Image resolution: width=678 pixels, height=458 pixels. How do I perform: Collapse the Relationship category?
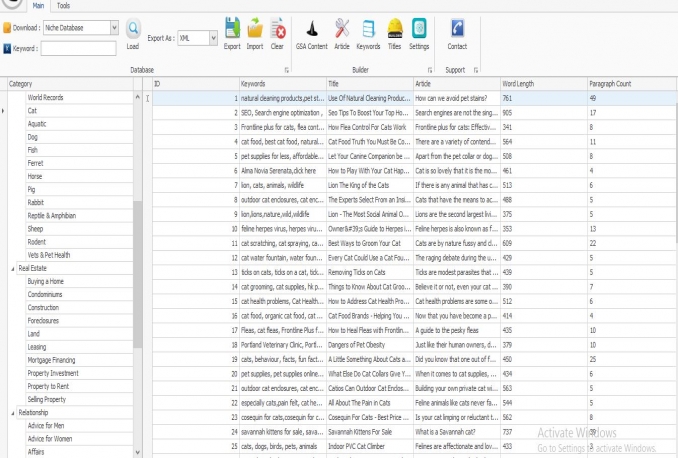[11, 412]
